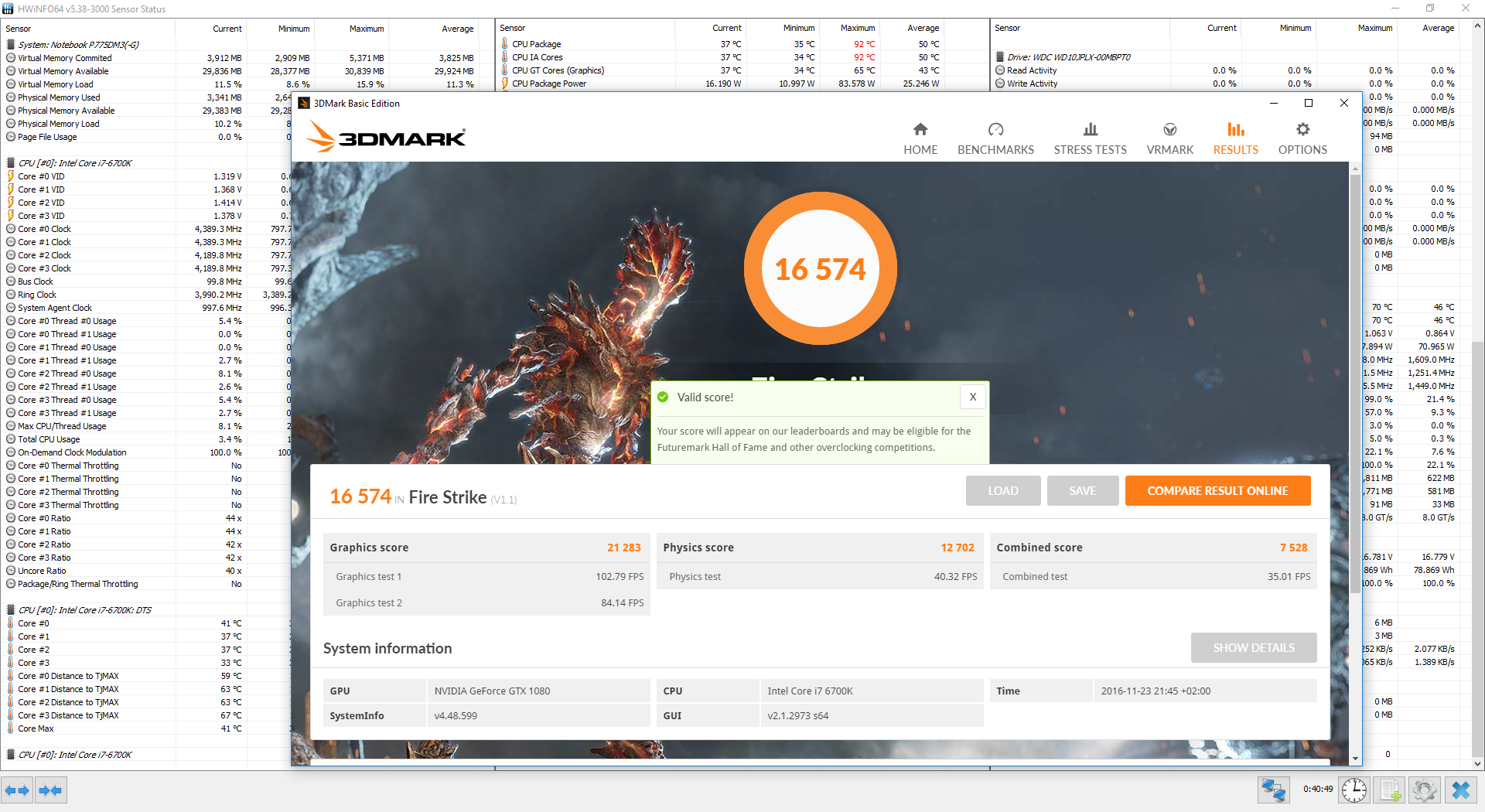Select Core #3 Distance to TjMAX row
The image size is (1485, 812).
pyautogui.click(x=147, y=715)
